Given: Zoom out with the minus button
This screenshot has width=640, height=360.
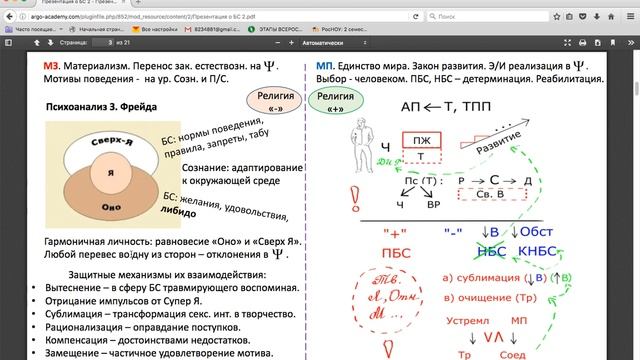Looking at the screenshot, I should coord(278,42).
